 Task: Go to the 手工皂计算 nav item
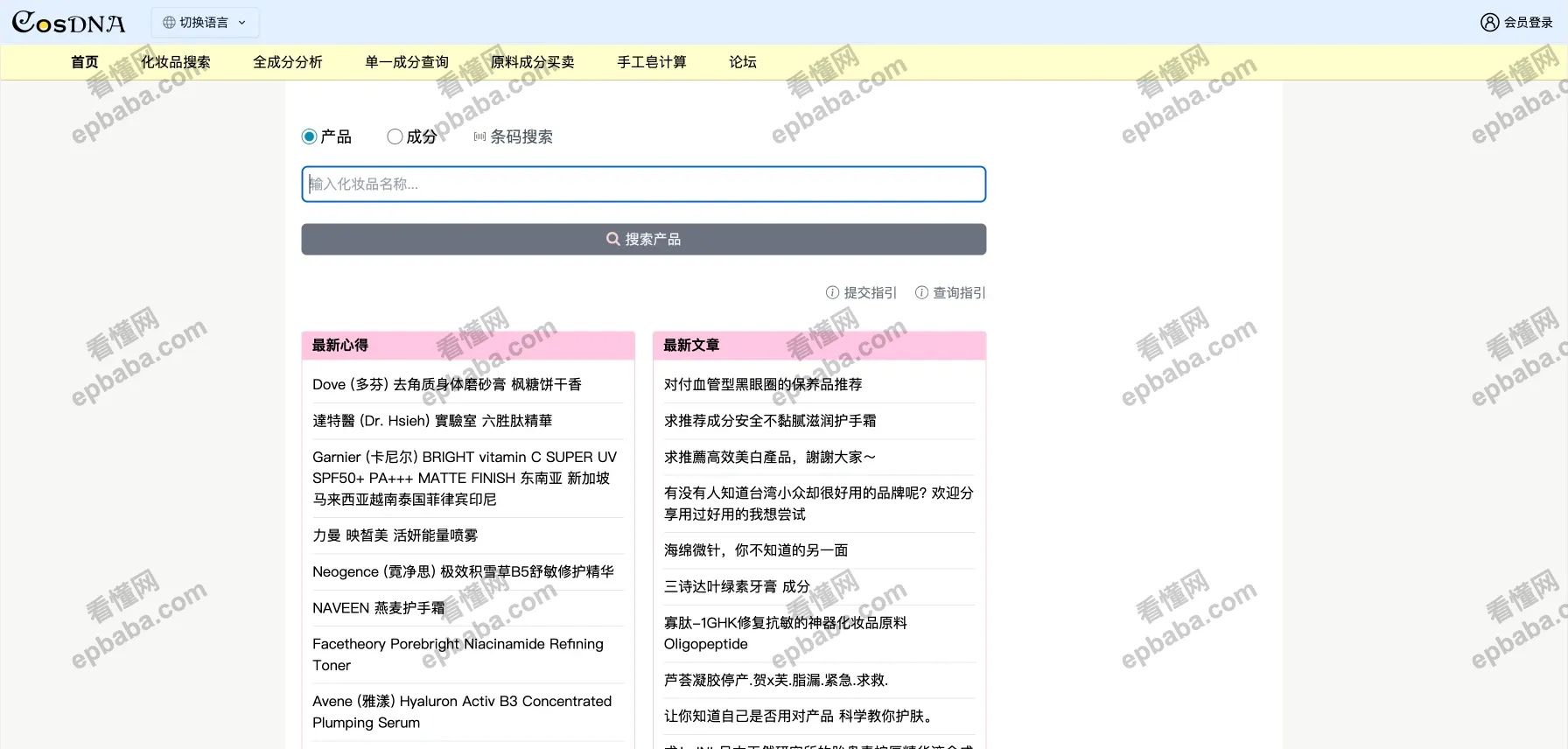coord(652,62)
